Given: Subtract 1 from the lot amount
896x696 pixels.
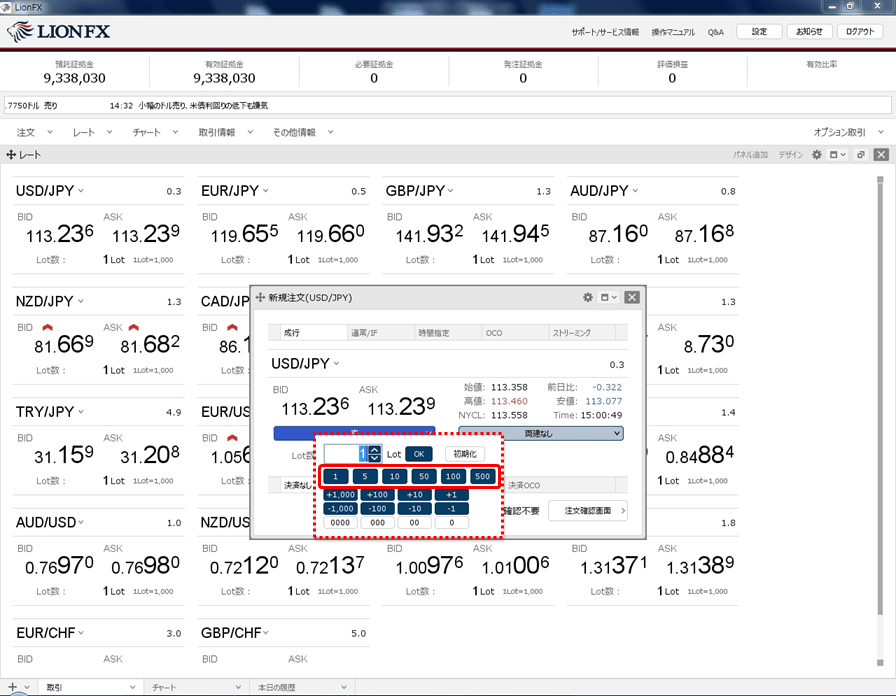Looking at the screenshot, I should [x=451, y=509].
